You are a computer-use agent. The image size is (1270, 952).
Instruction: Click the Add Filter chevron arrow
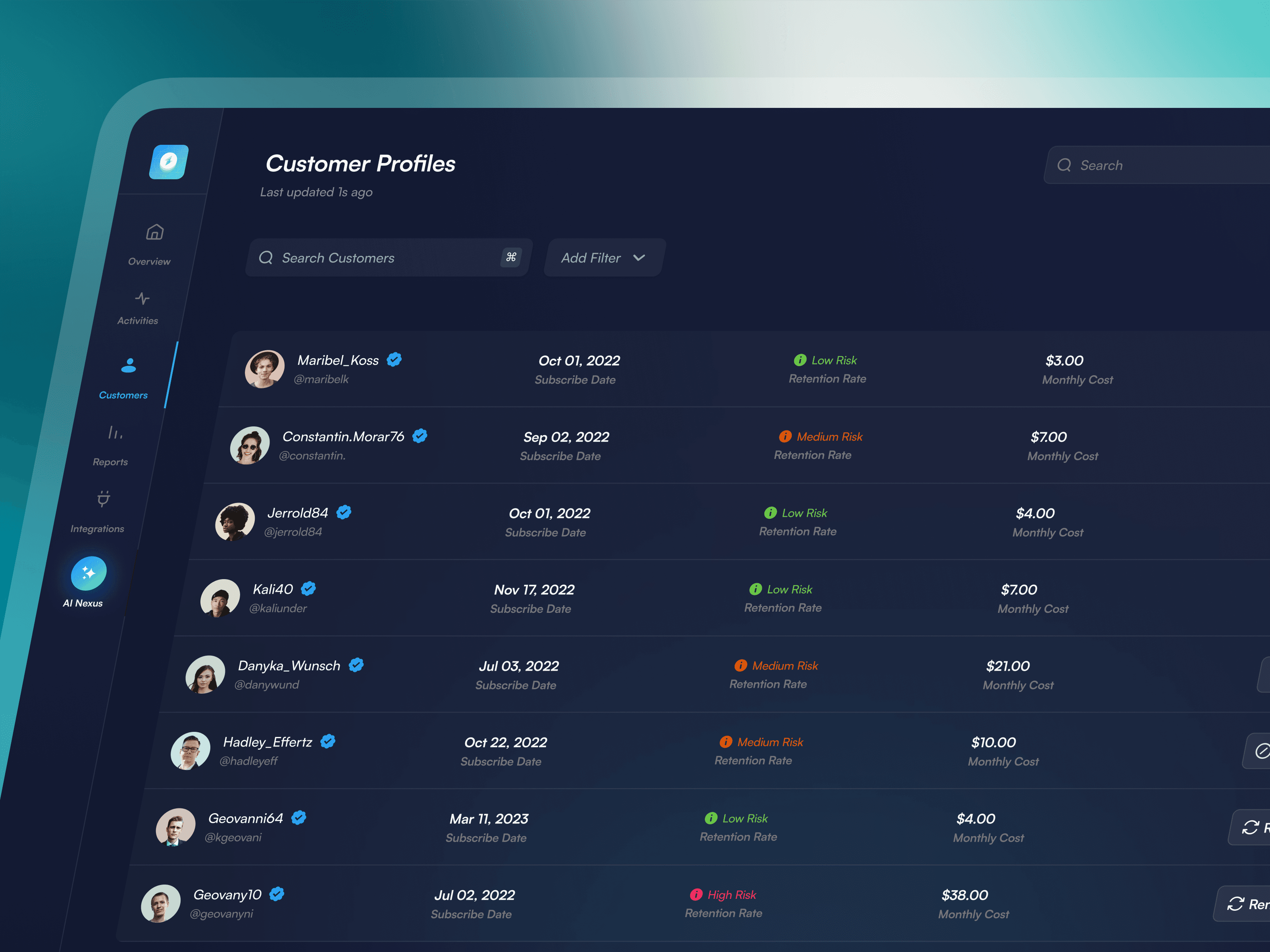point(639,258)
